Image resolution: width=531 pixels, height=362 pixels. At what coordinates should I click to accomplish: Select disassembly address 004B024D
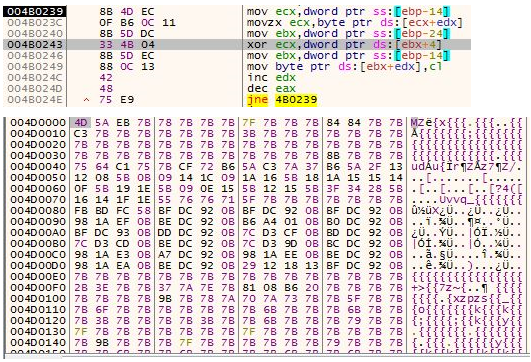[x=35, y=88]
